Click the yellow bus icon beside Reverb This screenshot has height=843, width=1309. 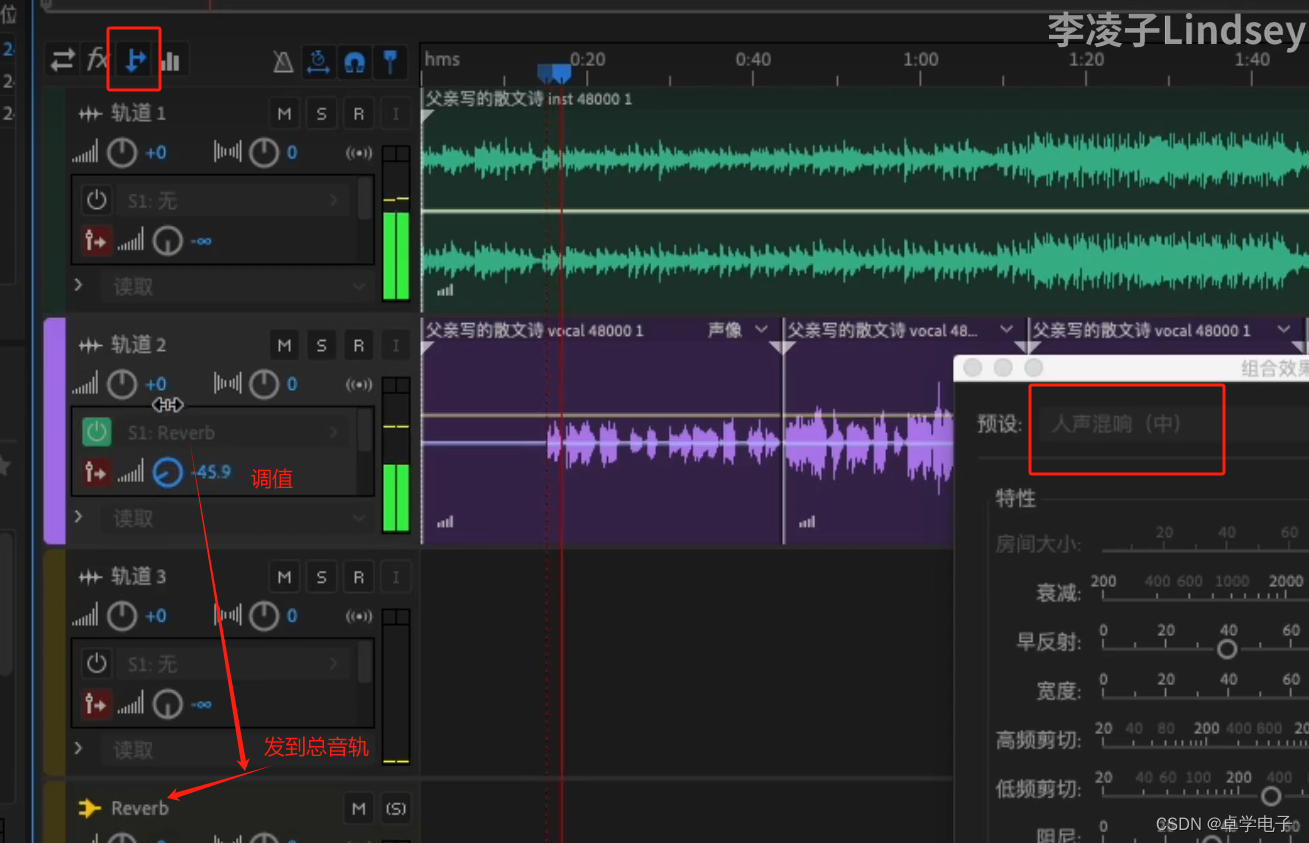[90, 808]
